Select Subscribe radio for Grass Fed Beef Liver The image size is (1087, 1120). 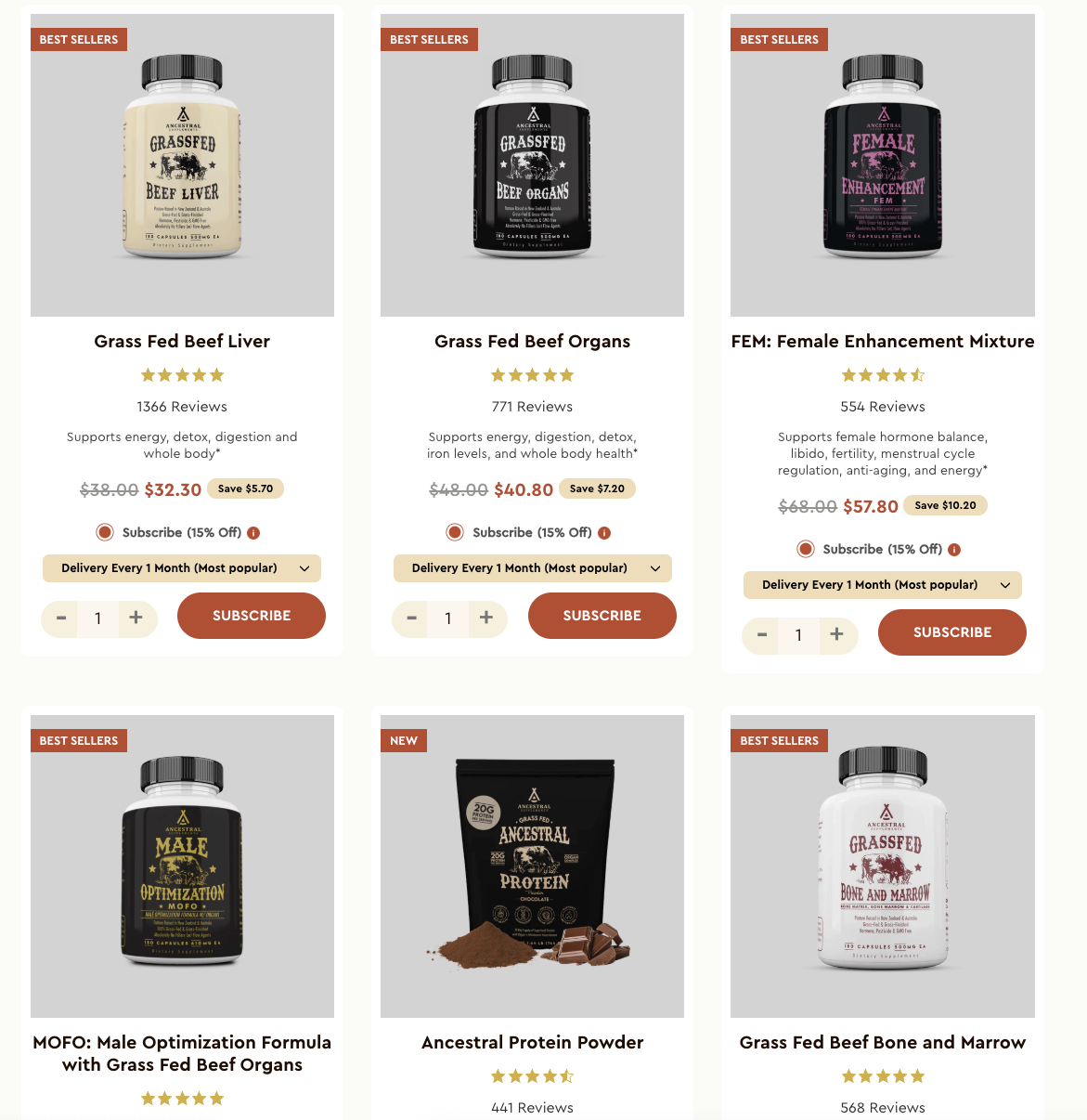click(x=105, y=532)
